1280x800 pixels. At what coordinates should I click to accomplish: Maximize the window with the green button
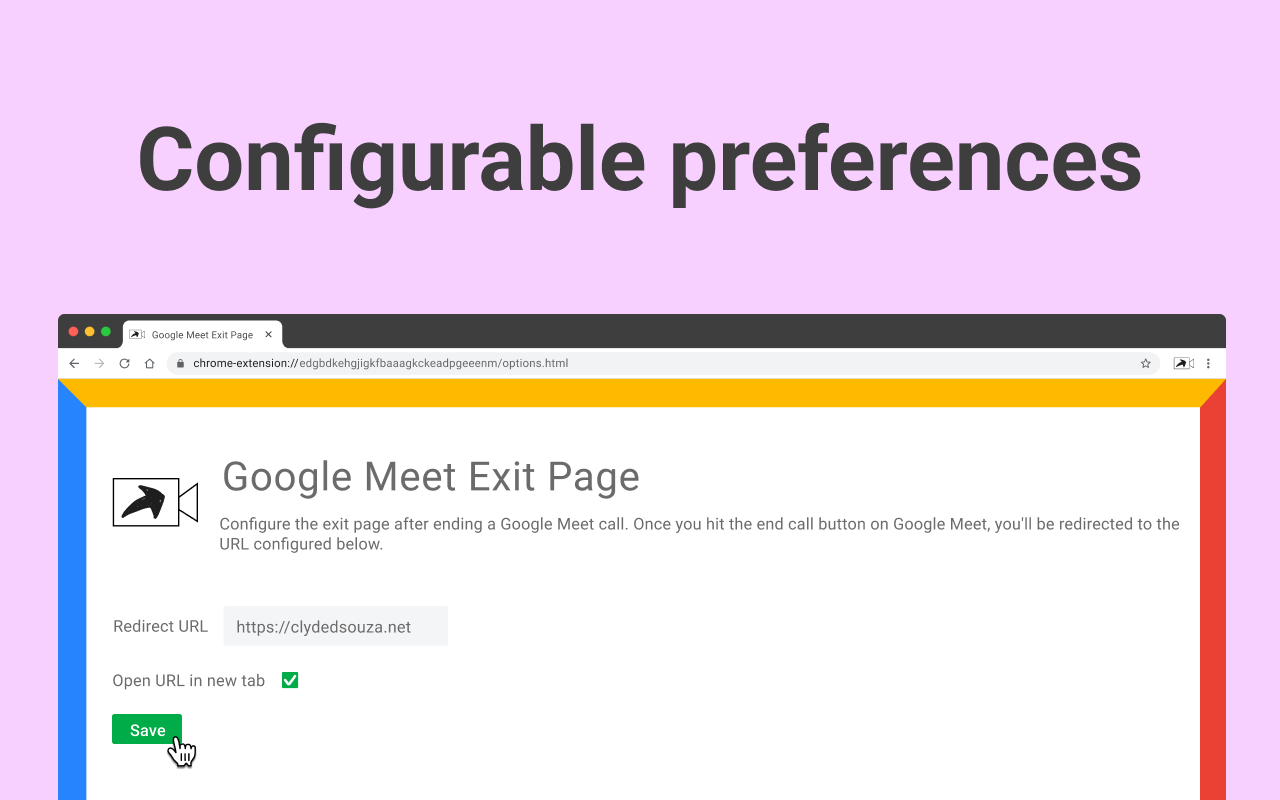point(106,332)
